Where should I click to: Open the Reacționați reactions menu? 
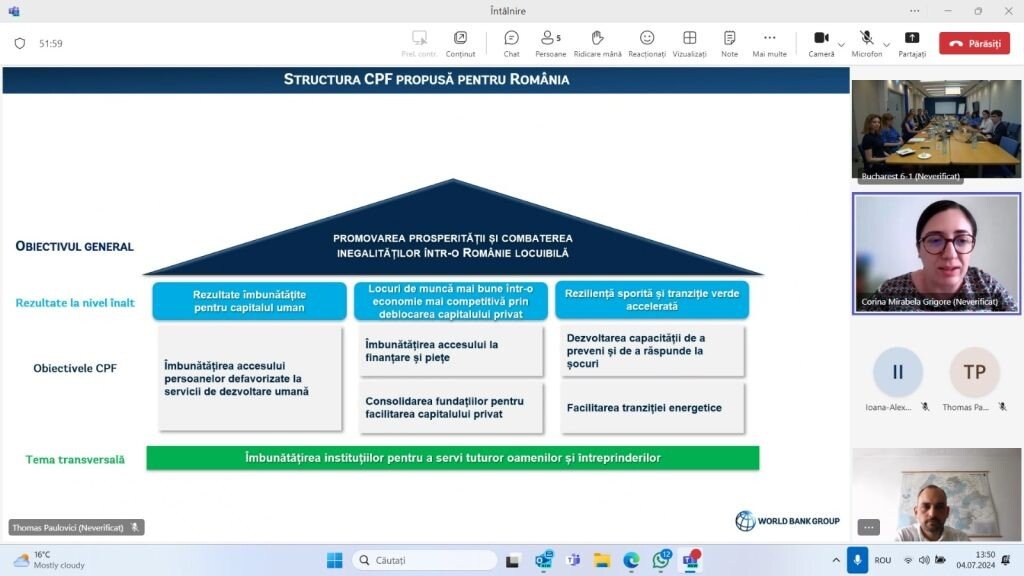click(x=647, y=43)
